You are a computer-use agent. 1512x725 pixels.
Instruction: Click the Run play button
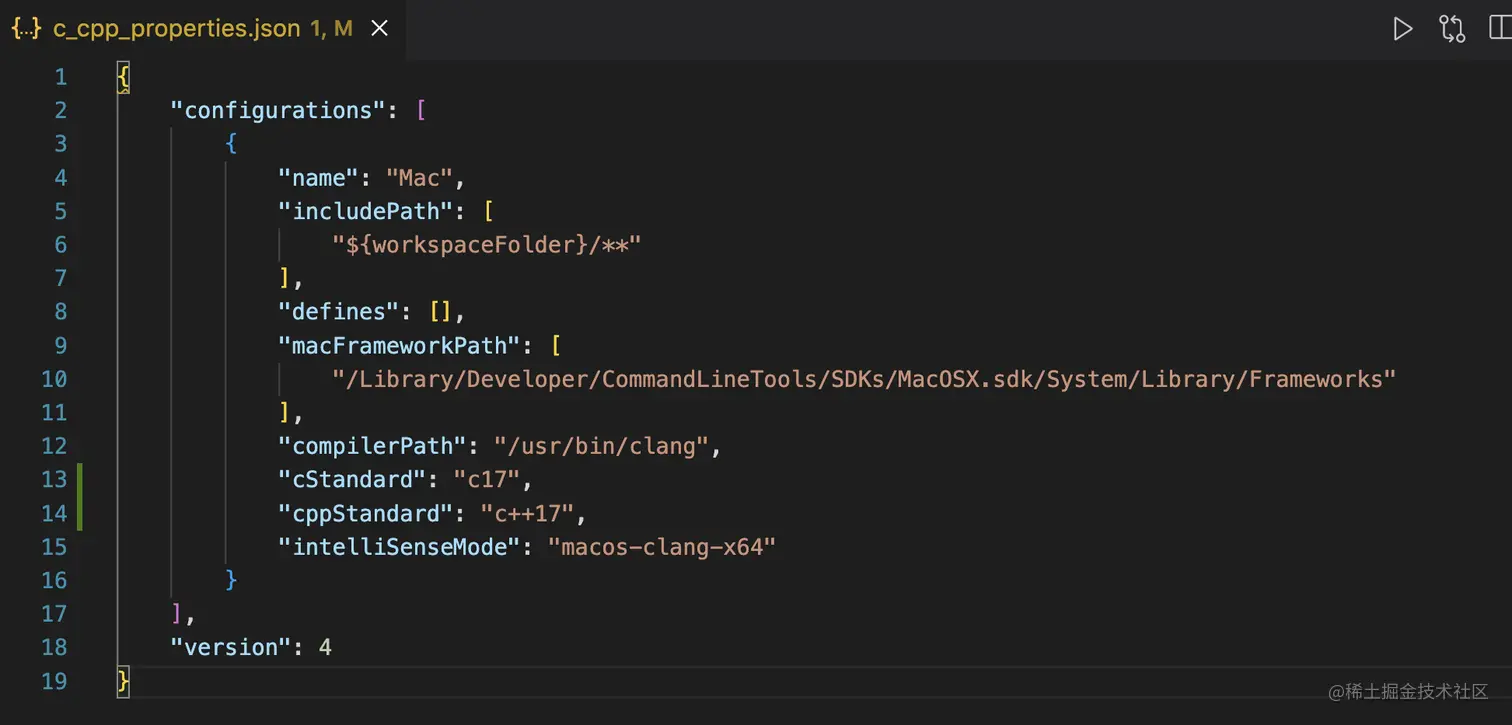click(1403, 29)
